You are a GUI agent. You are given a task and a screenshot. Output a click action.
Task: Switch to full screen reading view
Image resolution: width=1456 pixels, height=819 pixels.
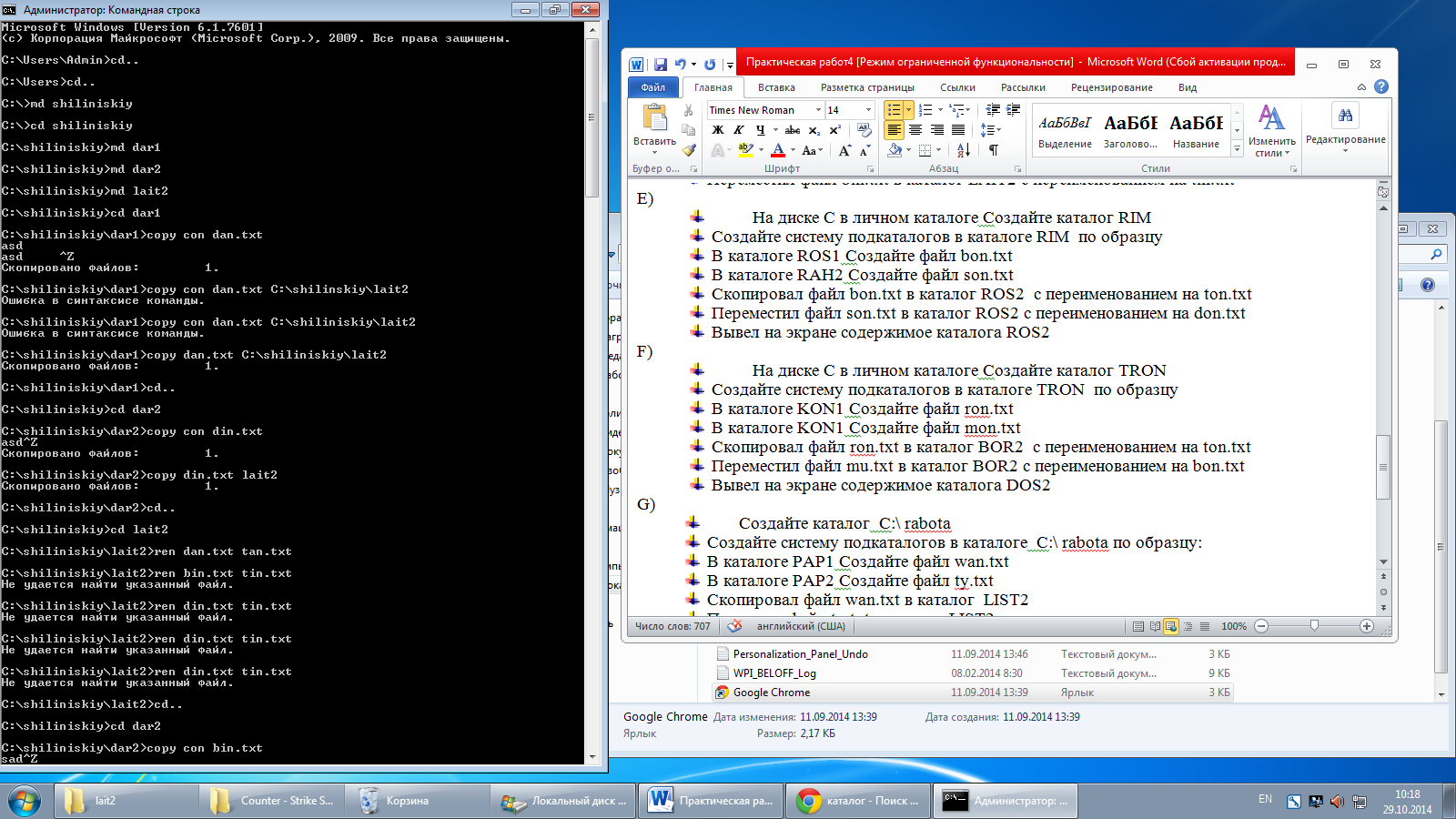(x=1155, y=626)
